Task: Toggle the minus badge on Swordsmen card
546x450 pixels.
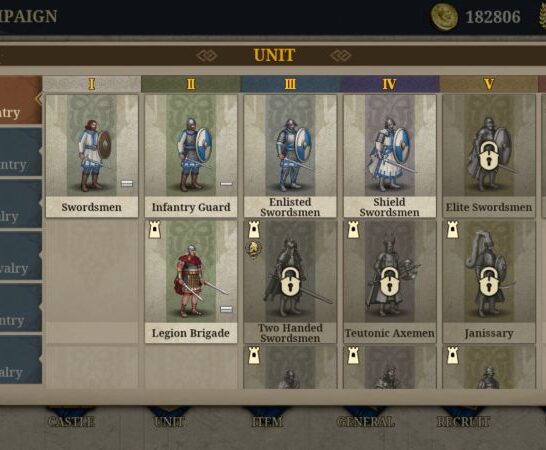Action: 127,184
